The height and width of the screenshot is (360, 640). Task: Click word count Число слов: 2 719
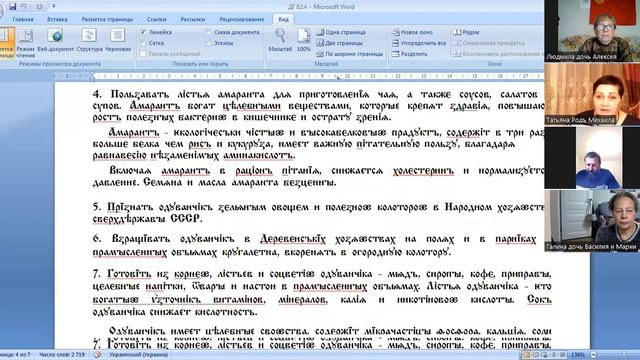pos(62,355)
